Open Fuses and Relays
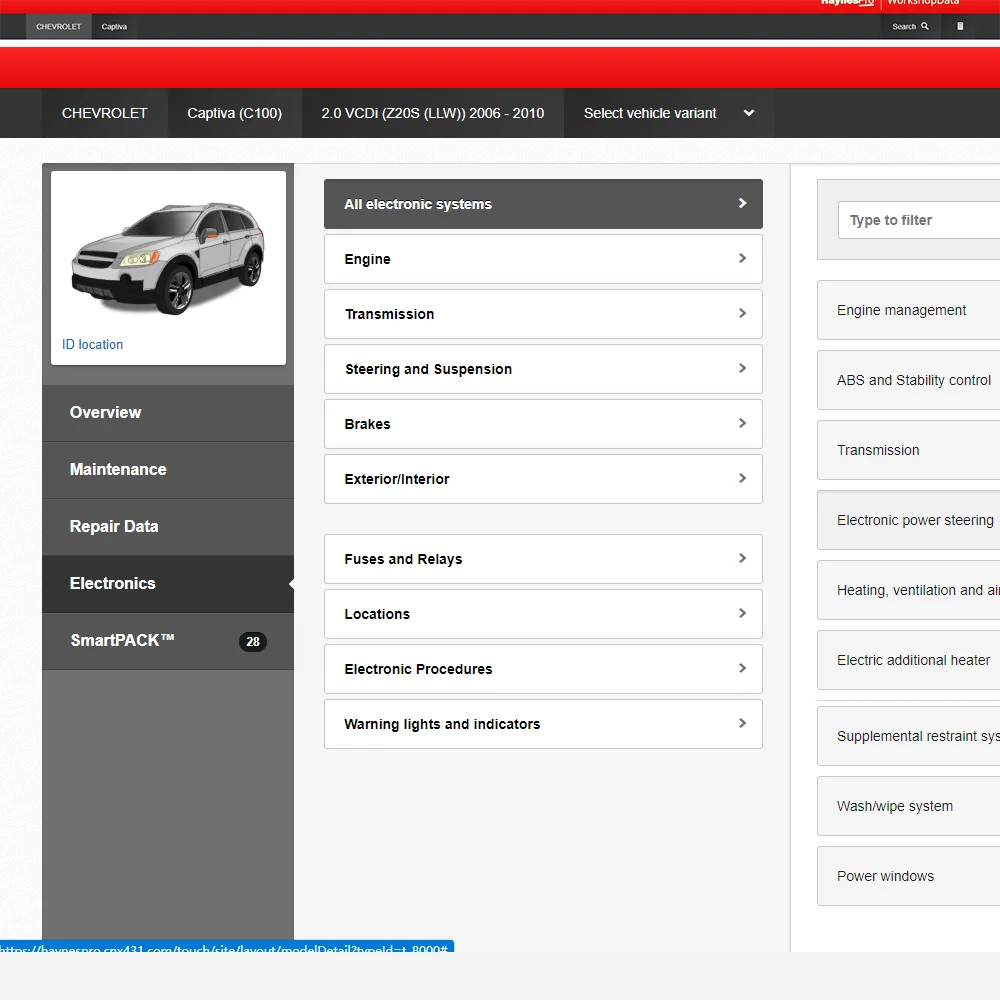1000x1000 pixels. tap(543, 559)
